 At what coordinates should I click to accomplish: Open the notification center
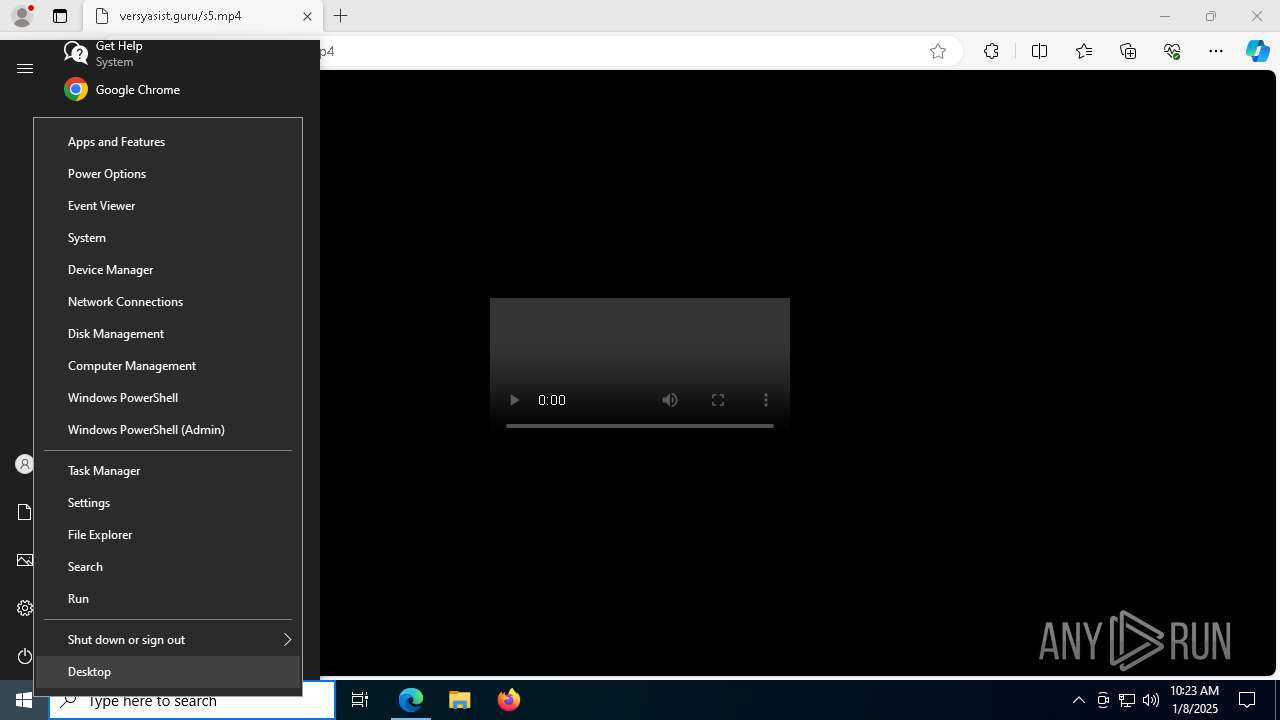[1247, 700]
